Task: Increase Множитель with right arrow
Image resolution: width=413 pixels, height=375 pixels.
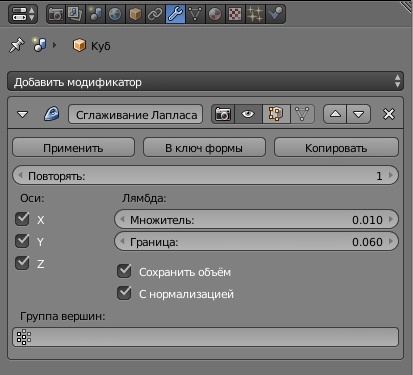Action: (391, 219)
